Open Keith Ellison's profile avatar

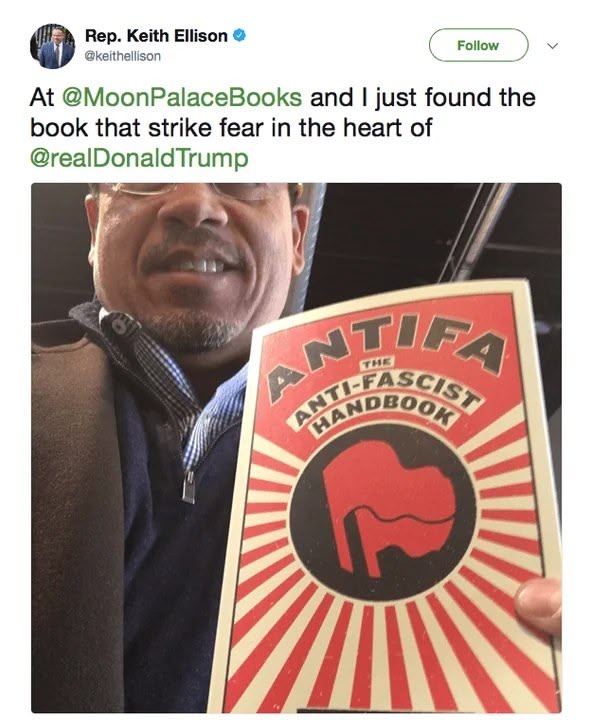[52, 46]
